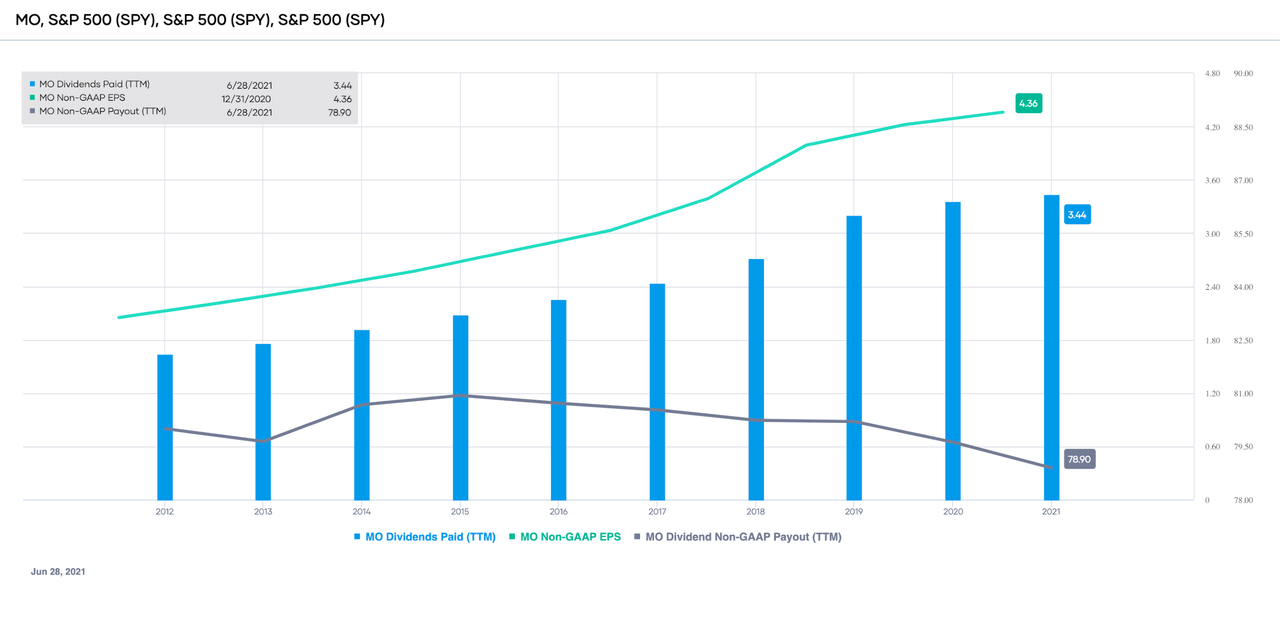Click the green 4.36 value badge
The width and height of the screenshot is (1280, 624).
tap(1029, 103)
